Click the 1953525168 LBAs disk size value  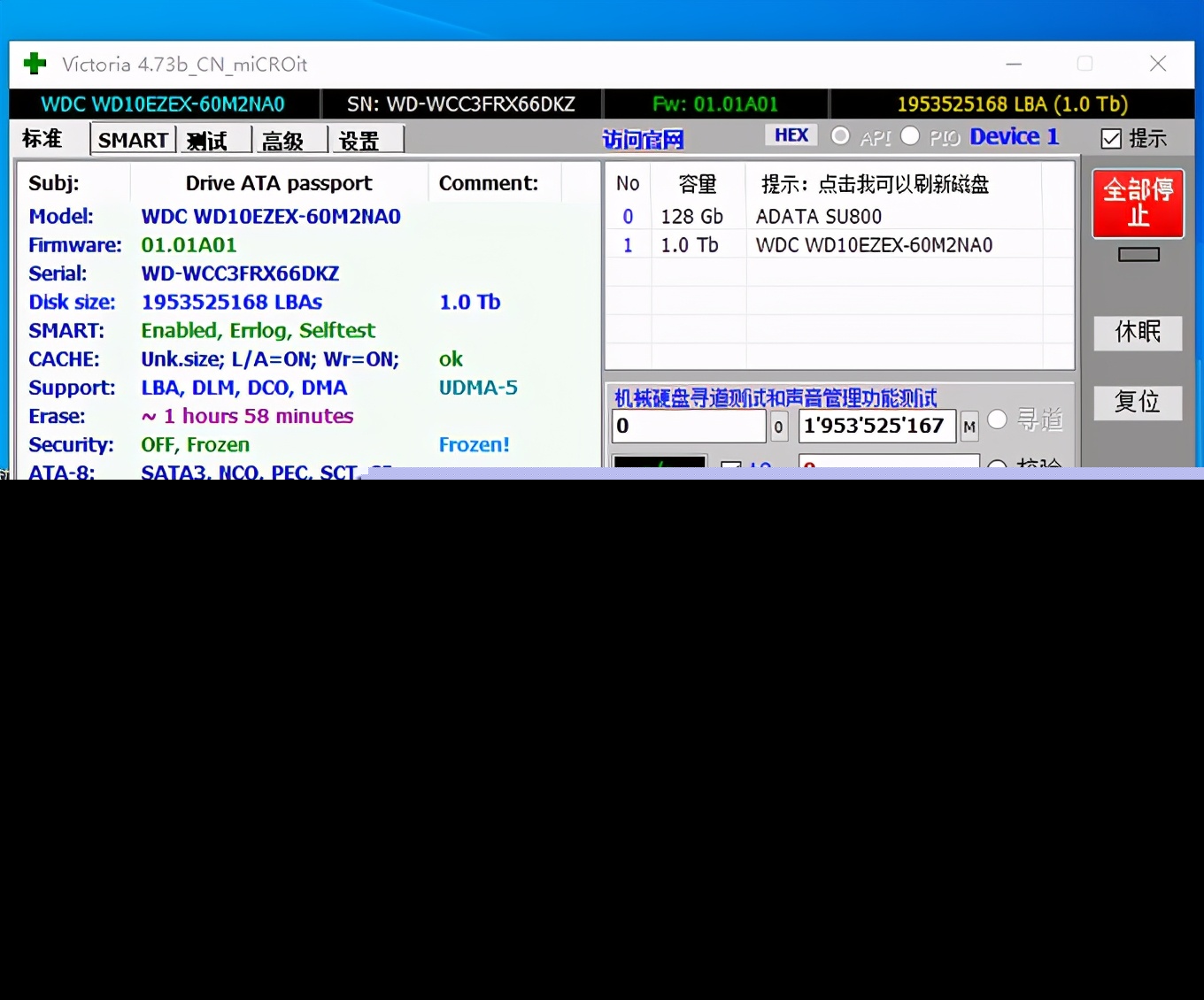[232, 302]
